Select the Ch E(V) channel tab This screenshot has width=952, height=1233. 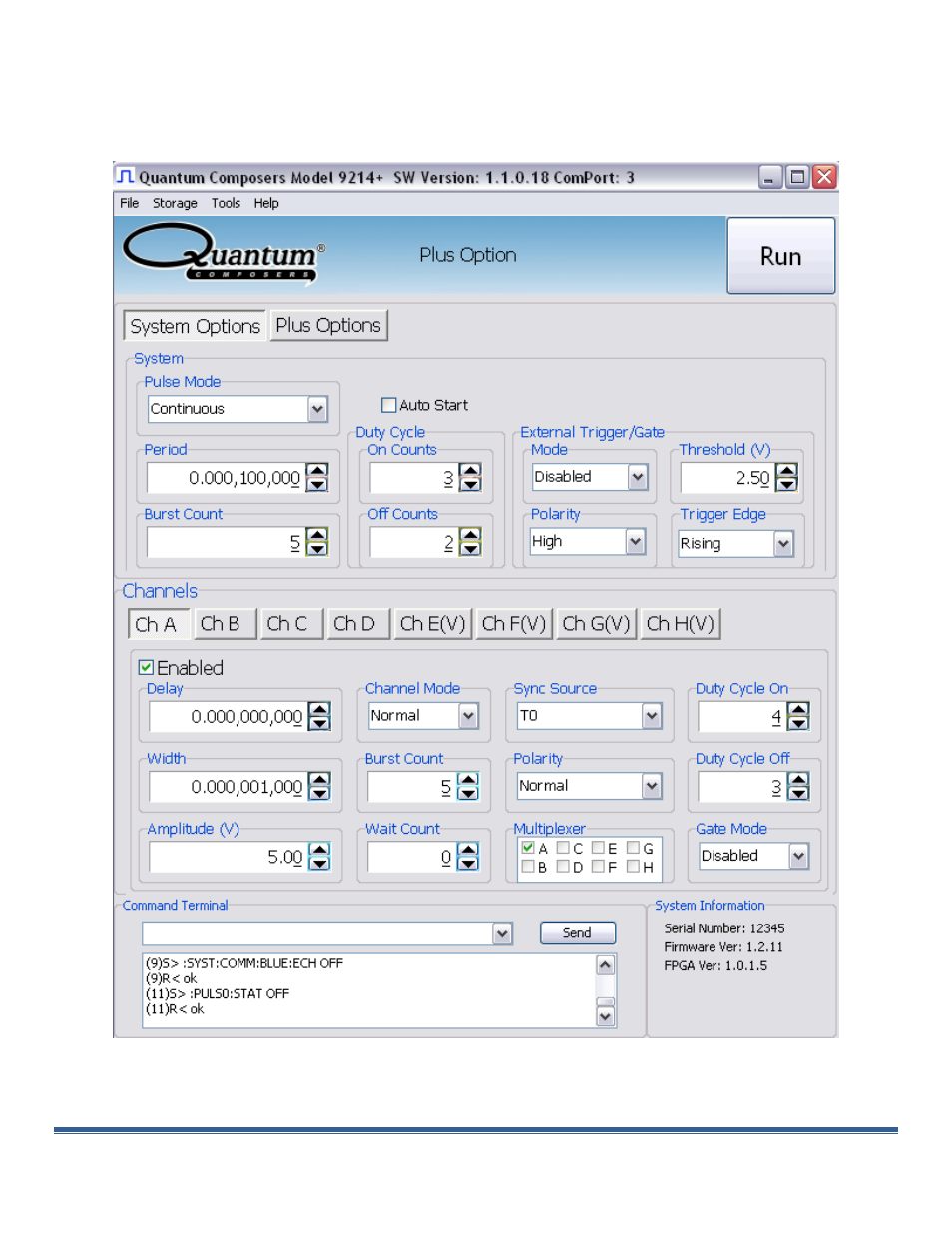432,624
